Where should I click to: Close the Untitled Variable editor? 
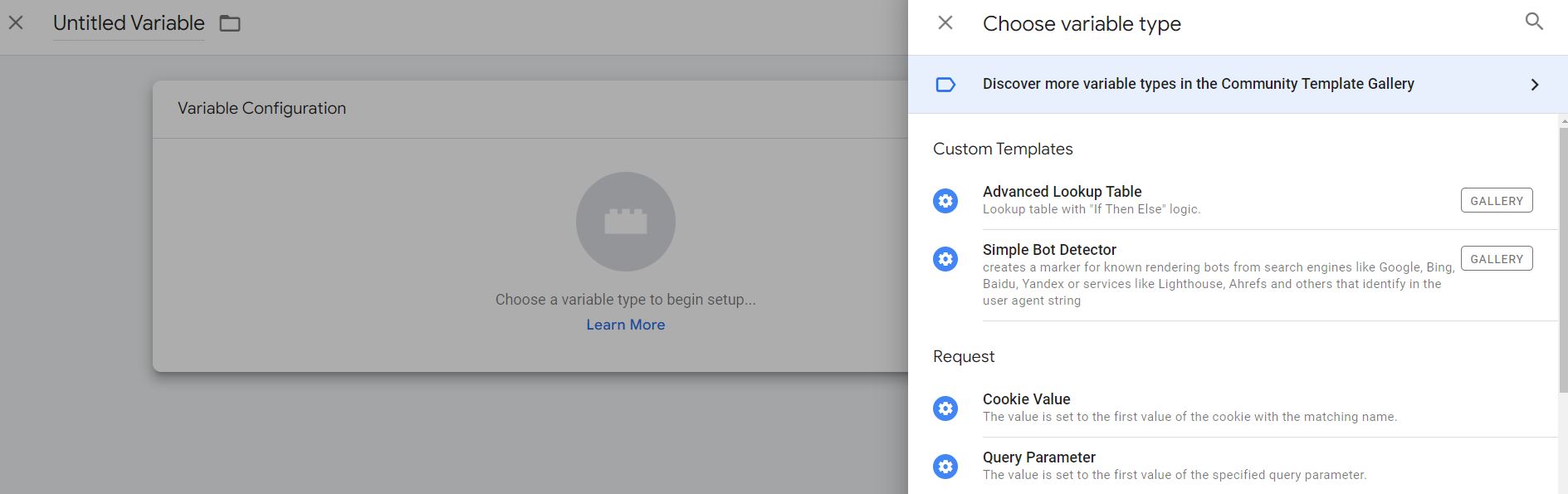(16, 23)
